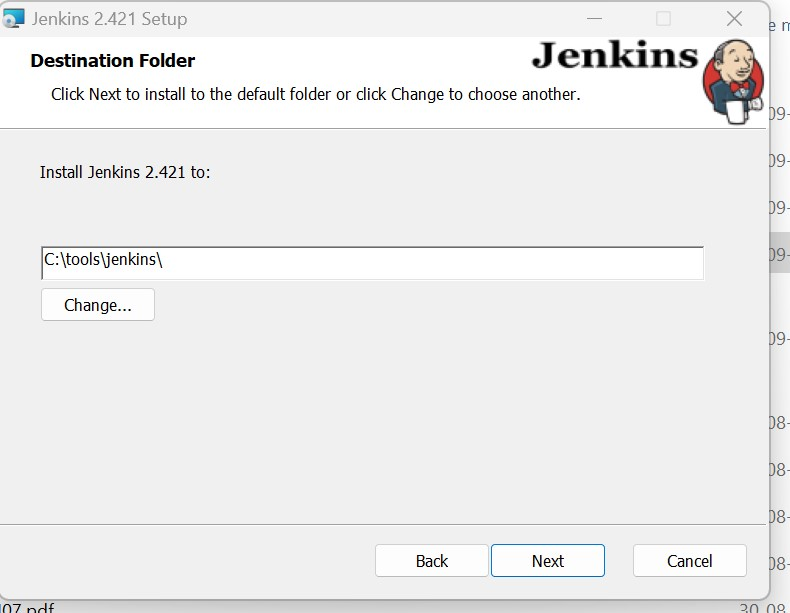Click the Jenkins wordmark logo
Viewport: 790px width, 613px height.
tap(614, 56)
